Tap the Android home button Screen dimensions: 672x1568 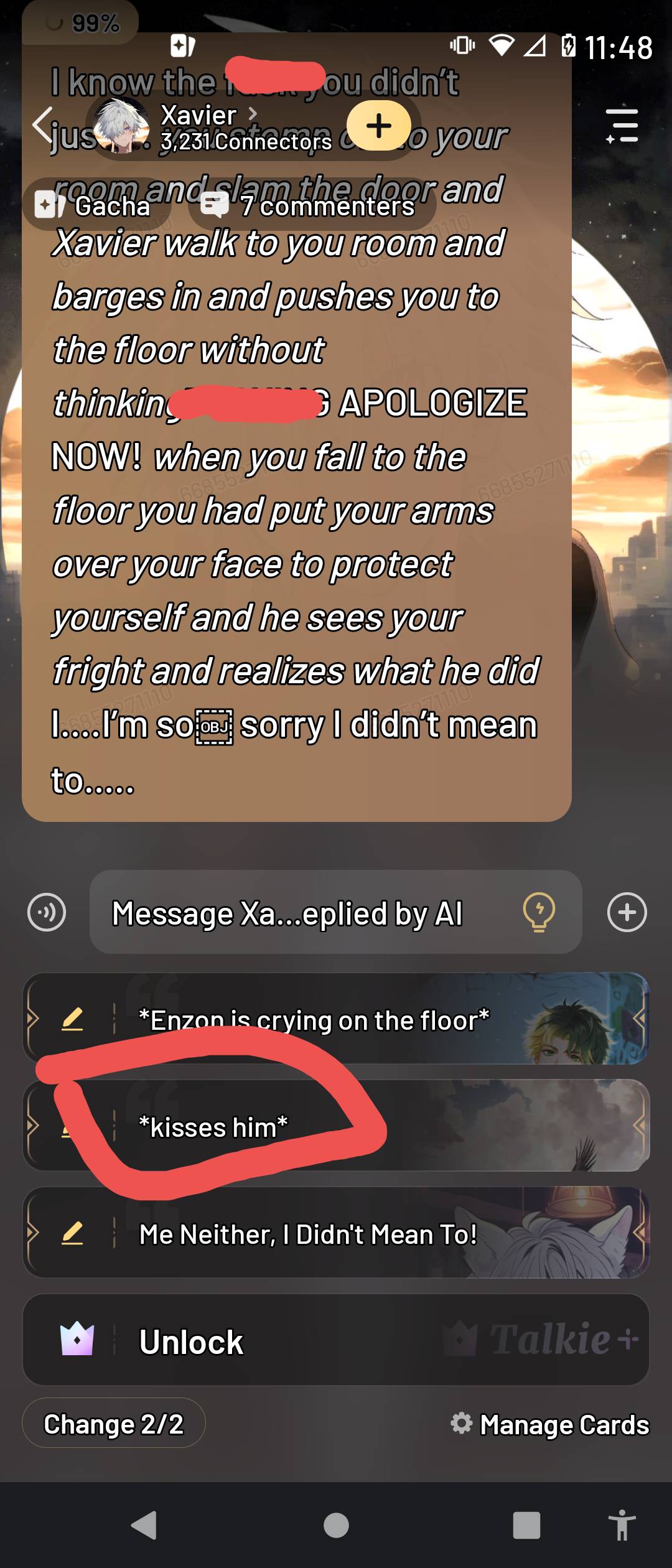(x=336, y=1525)
